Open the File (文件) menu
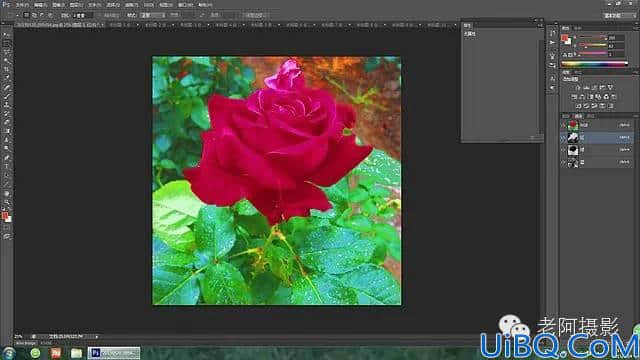This screenshot has height=360, width=640. click(22, 5)
